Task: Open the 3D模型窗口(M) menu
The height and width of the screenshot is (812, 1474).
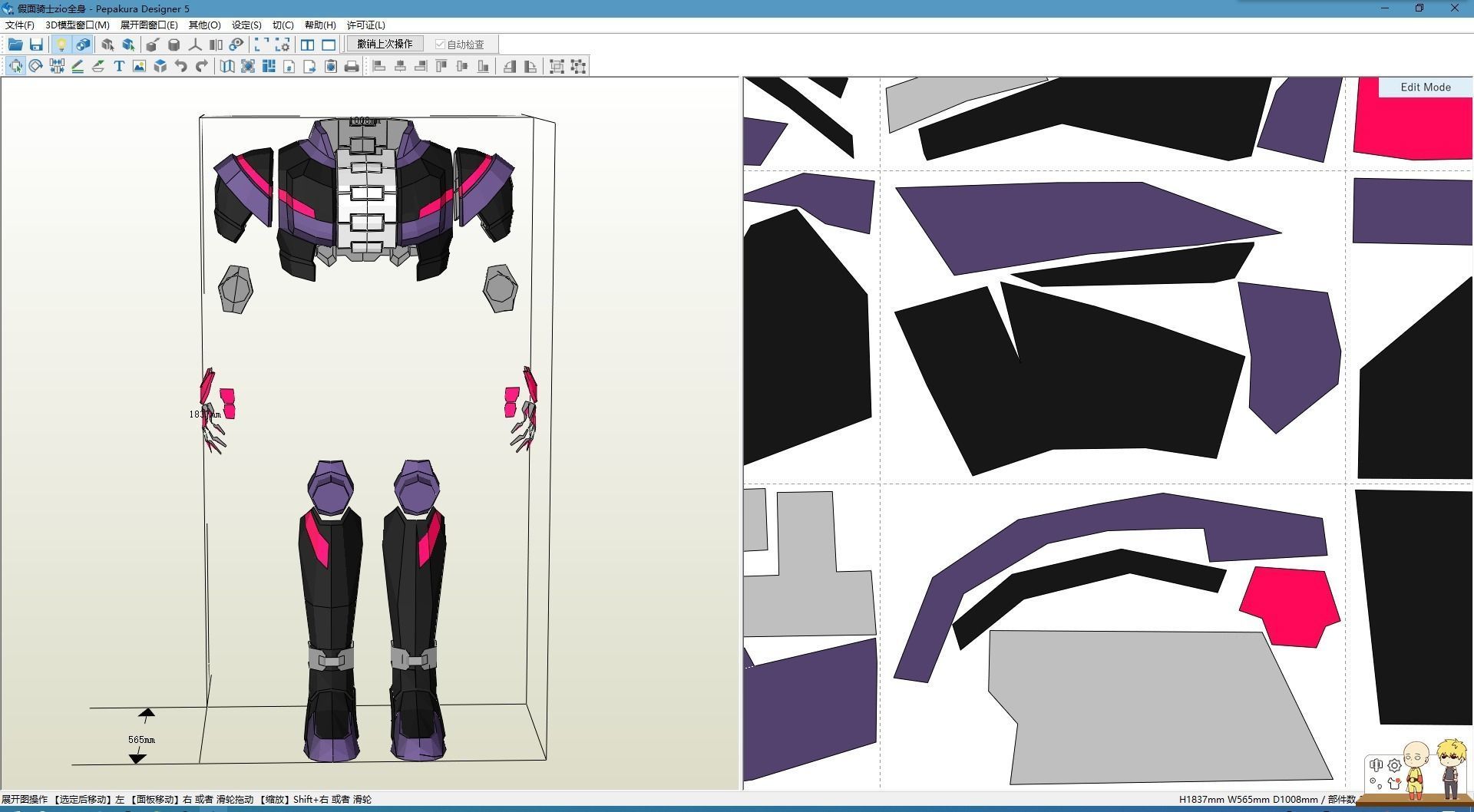Action: 78,25
